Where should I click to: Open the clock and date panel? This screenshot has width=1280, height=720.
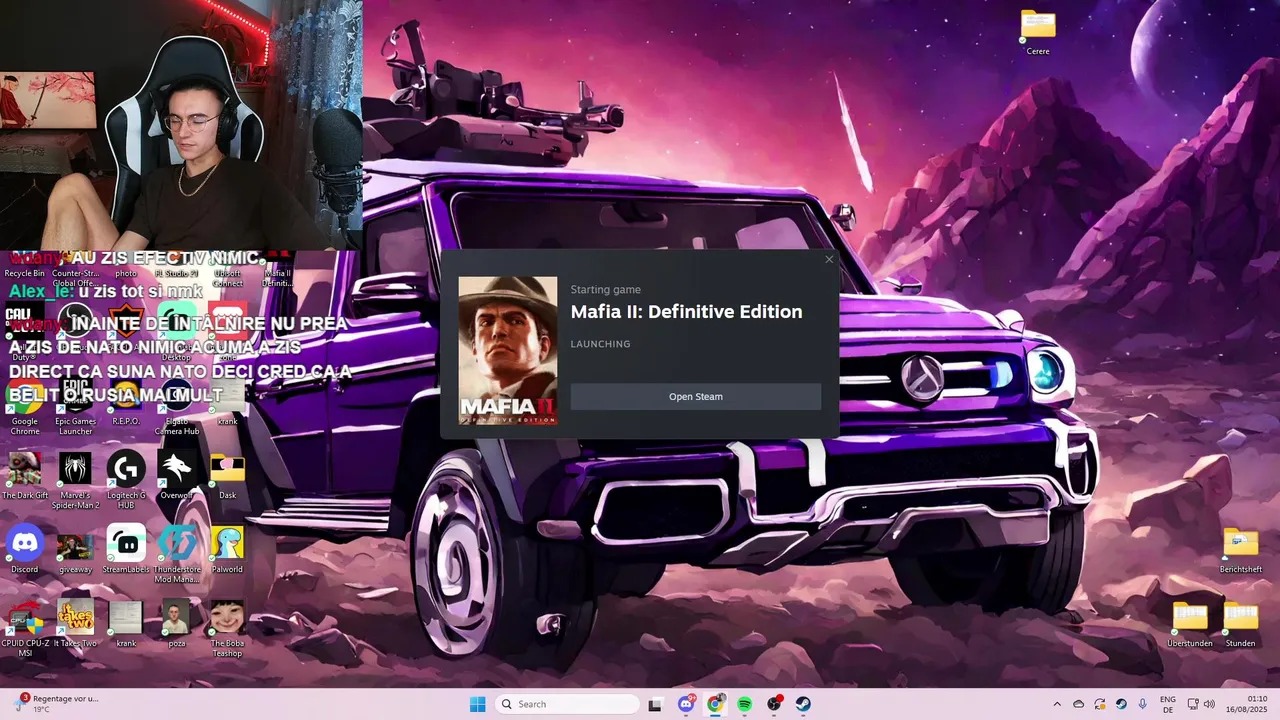coord(1247,704)
